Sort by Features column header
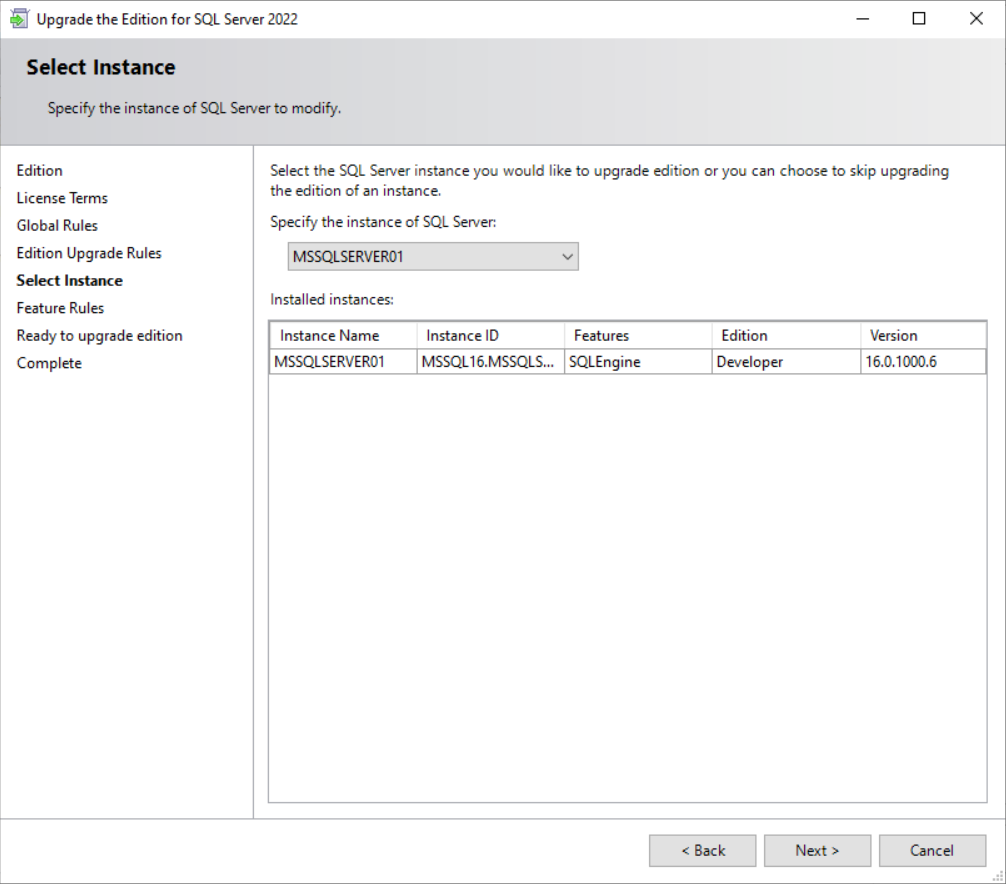The image size is (1006, 884). [x=638, y=336]
